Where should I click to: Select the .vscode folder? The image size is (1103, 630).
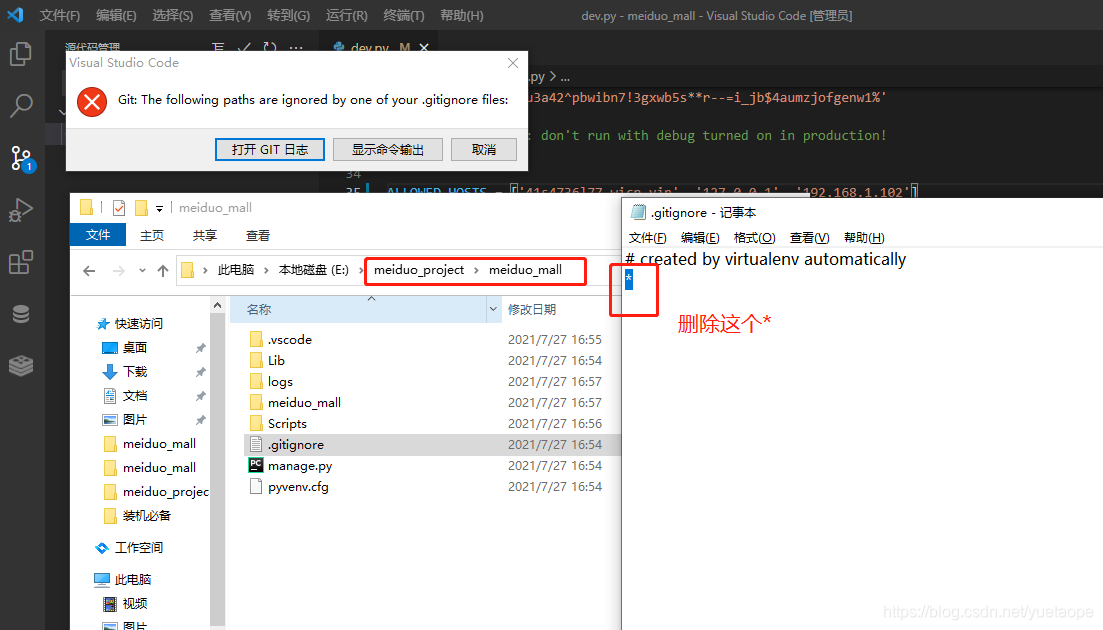[x=289, y=340]
